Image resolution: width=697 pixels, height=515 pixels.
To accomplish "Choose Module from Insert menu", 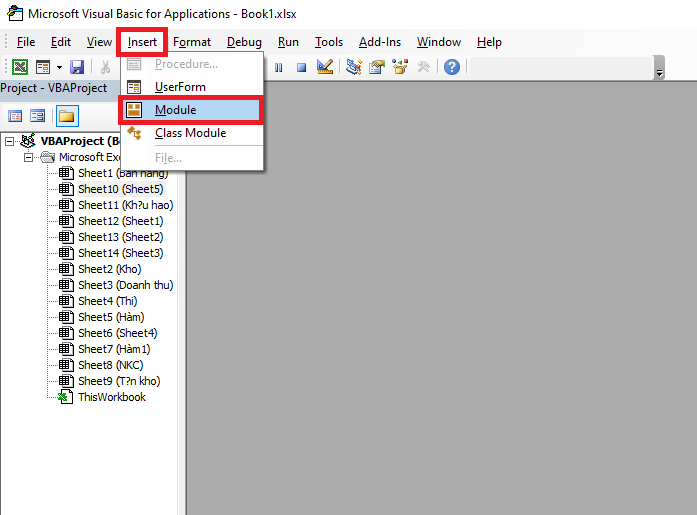I will (x=192, y=110).
